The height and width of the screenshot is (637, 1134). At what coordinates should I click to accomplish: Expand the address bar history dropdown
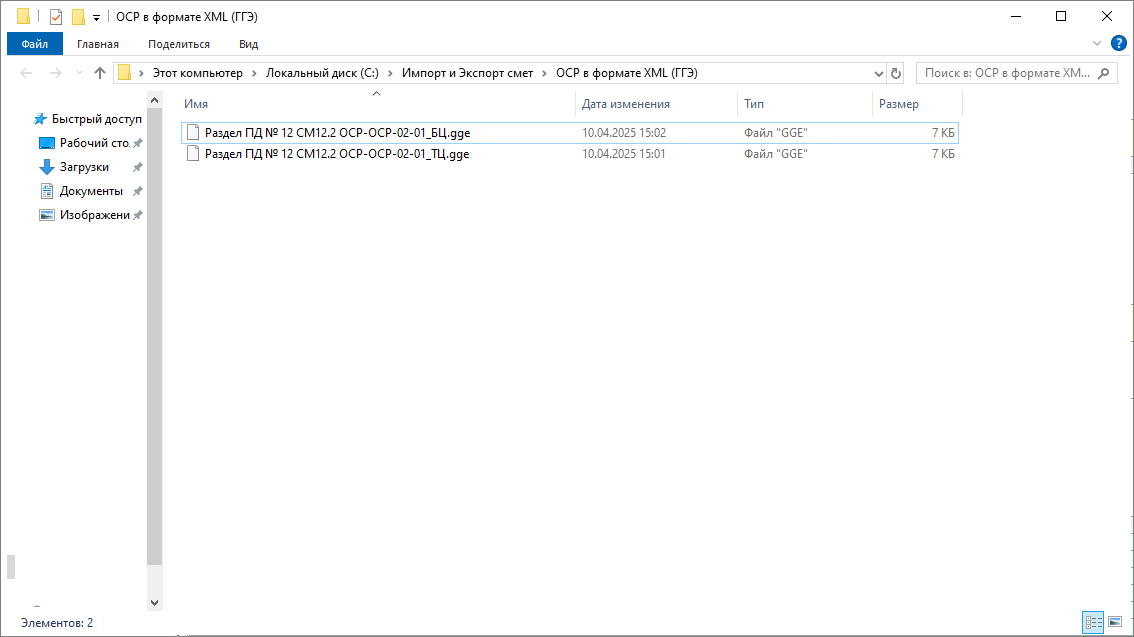[879, 73]
